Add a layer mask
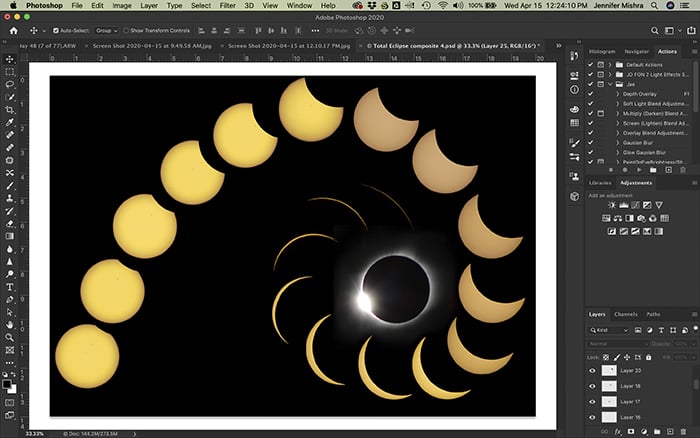Image resolution: width=700 pixels, height=438 pixels. (631, 432)
